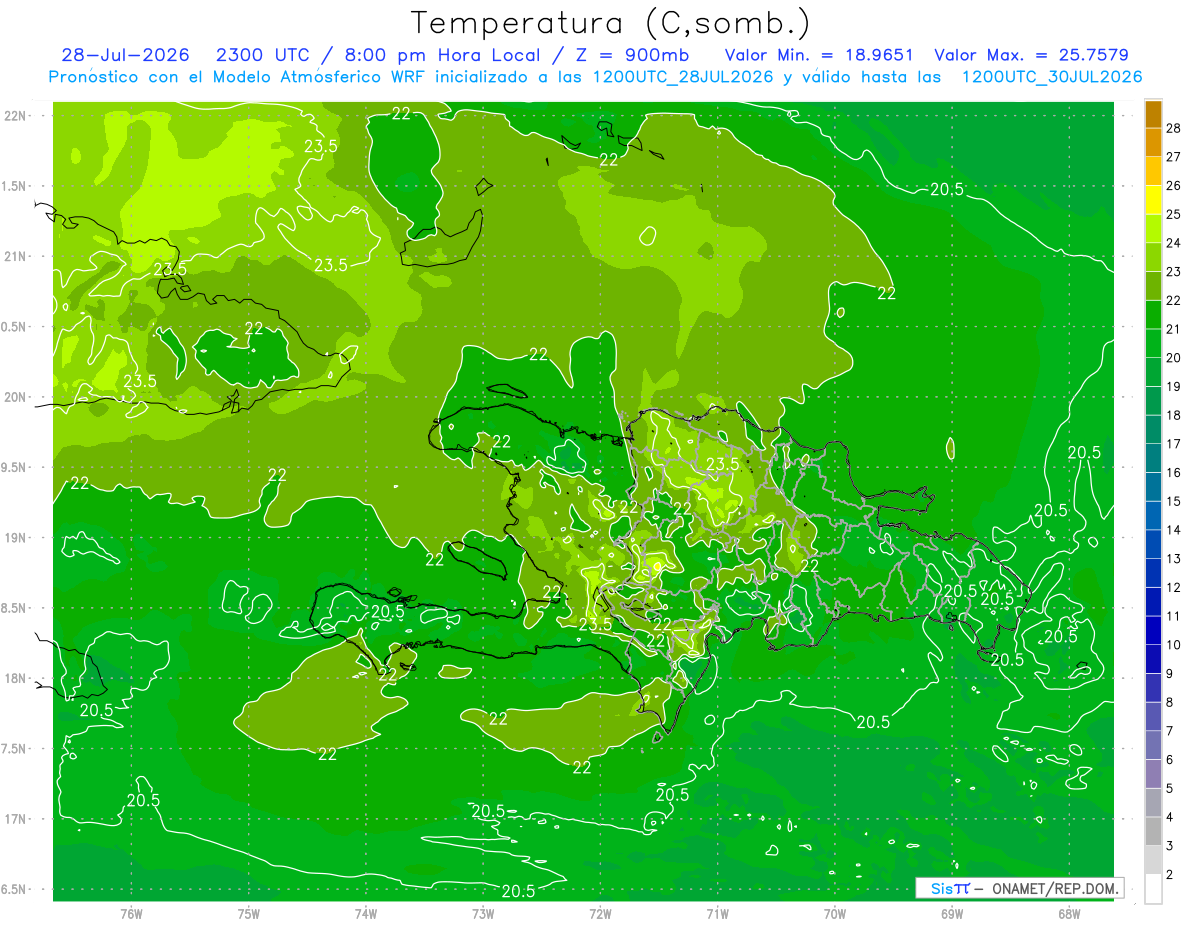Click the 'Temperatura (C,somb.)' chart title
The height and width of the screenshot is (927, 1200).
coord(611,23)
